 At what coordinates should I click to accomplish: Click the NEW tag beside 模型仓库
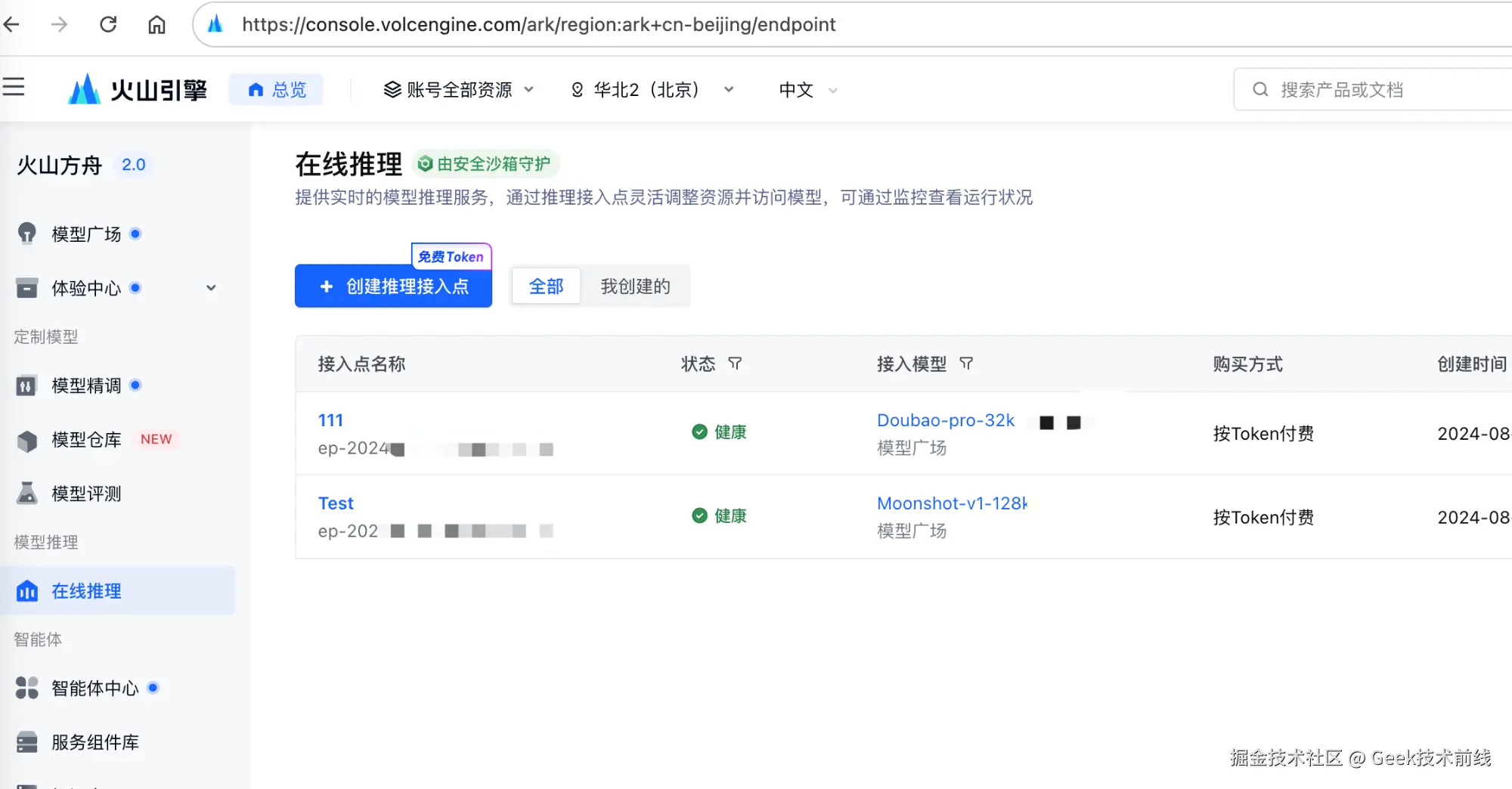156,439
